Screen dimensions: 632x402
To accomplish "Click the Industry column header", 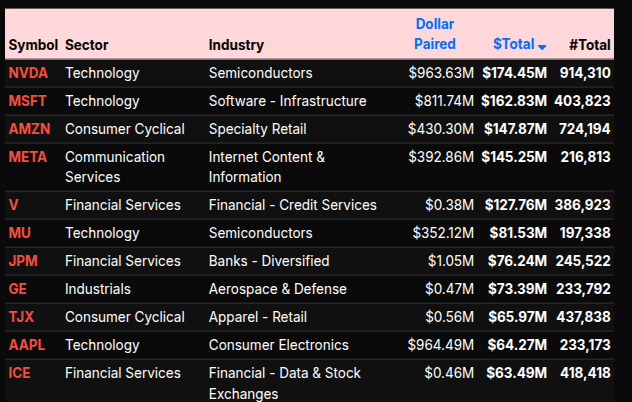I will [236, 44].
